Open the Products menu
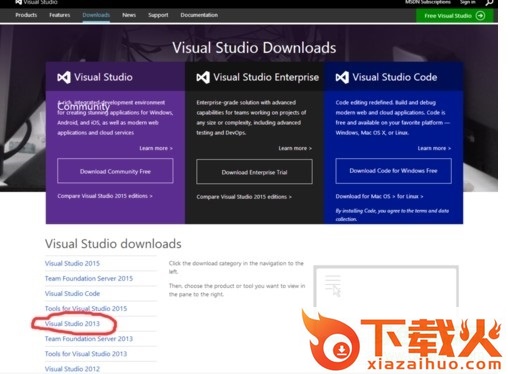The height and width of the screenshot is (374, 508). click(26, 15)
